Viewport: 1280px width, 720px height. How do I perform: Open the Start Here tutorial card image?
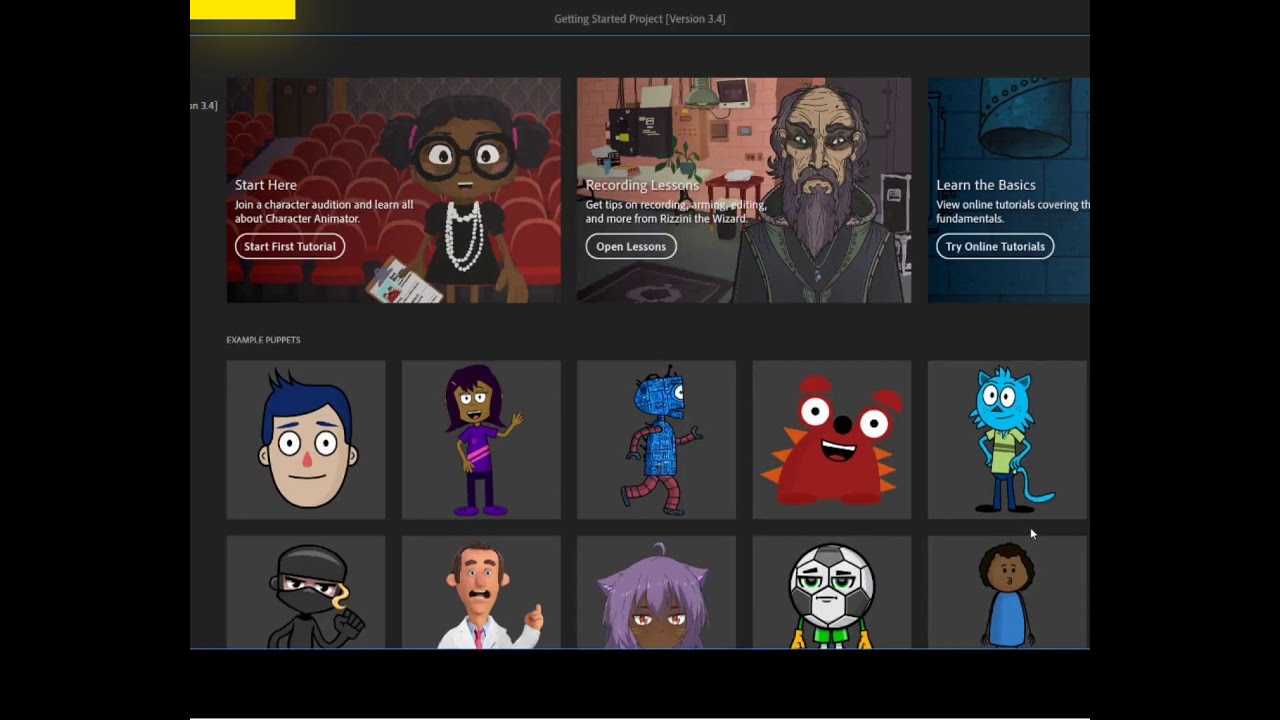[394, 190]
